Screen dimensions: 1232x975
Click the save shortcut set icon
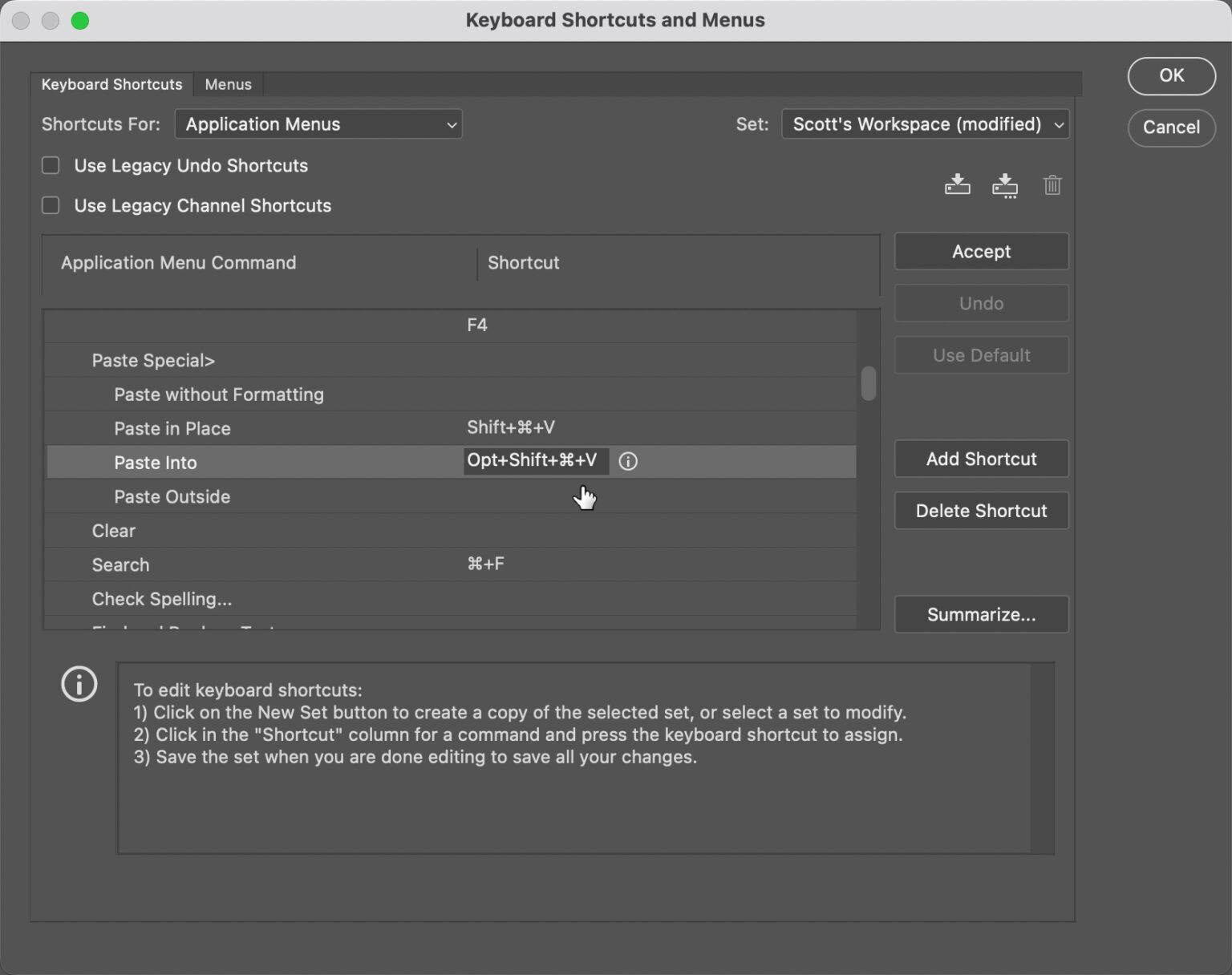click(957, 185)
